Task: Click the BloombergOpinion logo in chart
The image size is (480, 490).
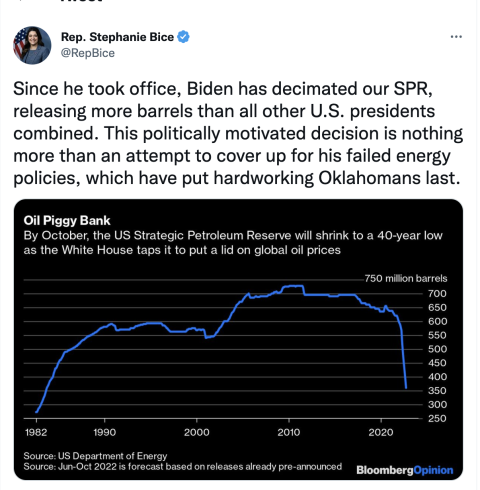Action: [405, 470]
